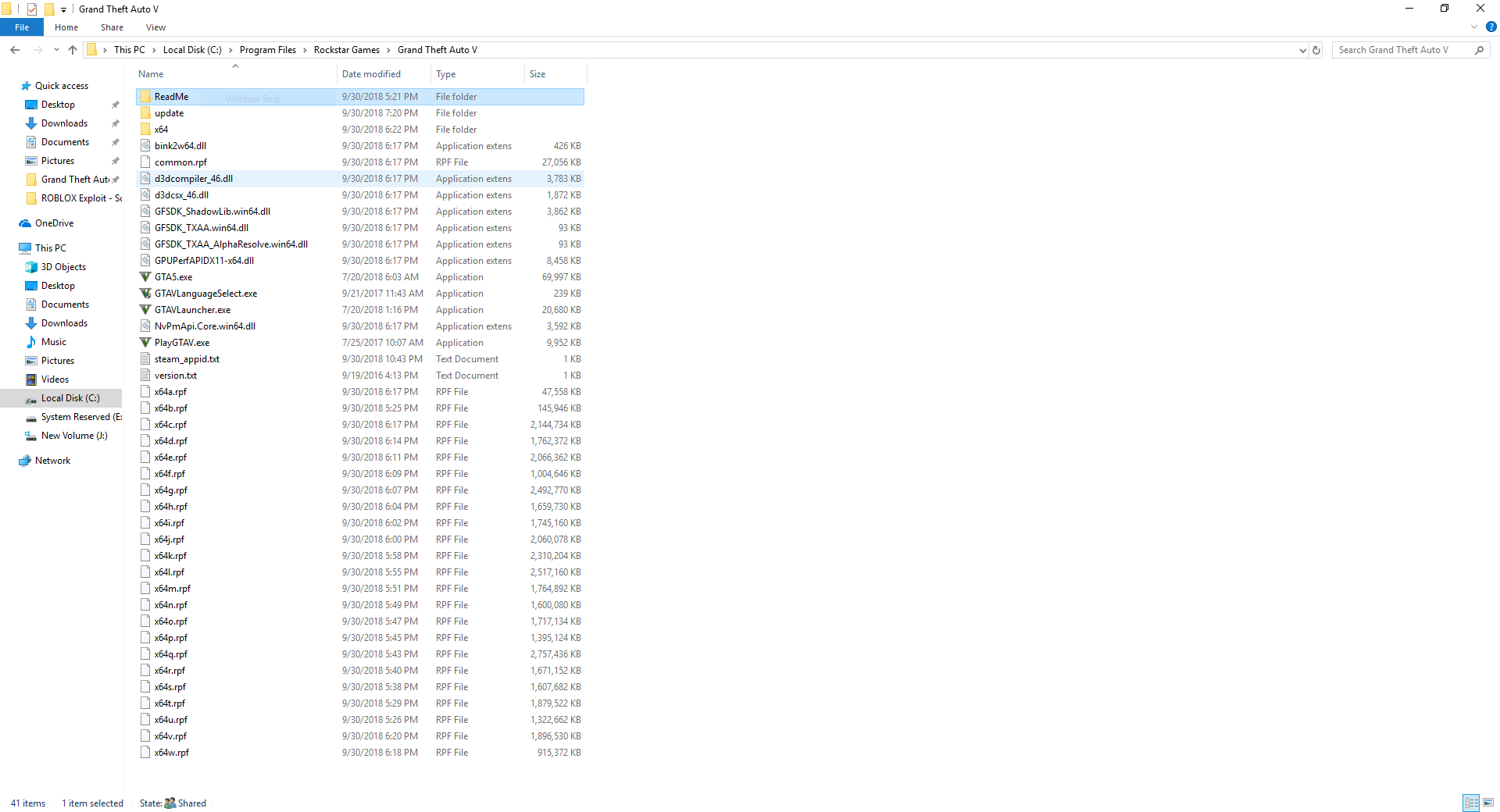Select the GTAVLanguageSelect.exe icon
Image resolution: width=1500 pixels, height=812 pixels.
point(145,294)
